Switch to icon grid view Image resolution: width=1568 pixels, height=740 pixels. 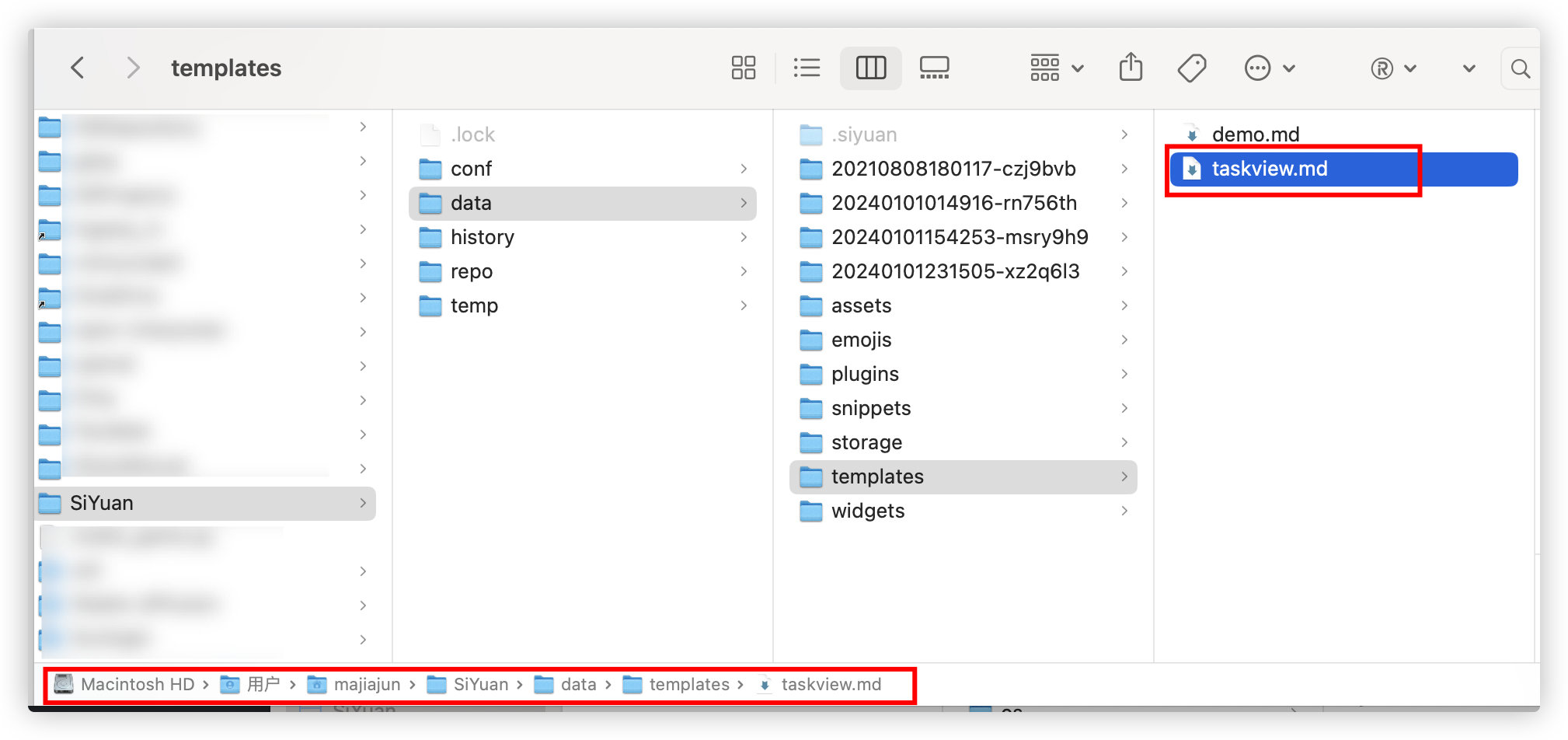point(744,68)
